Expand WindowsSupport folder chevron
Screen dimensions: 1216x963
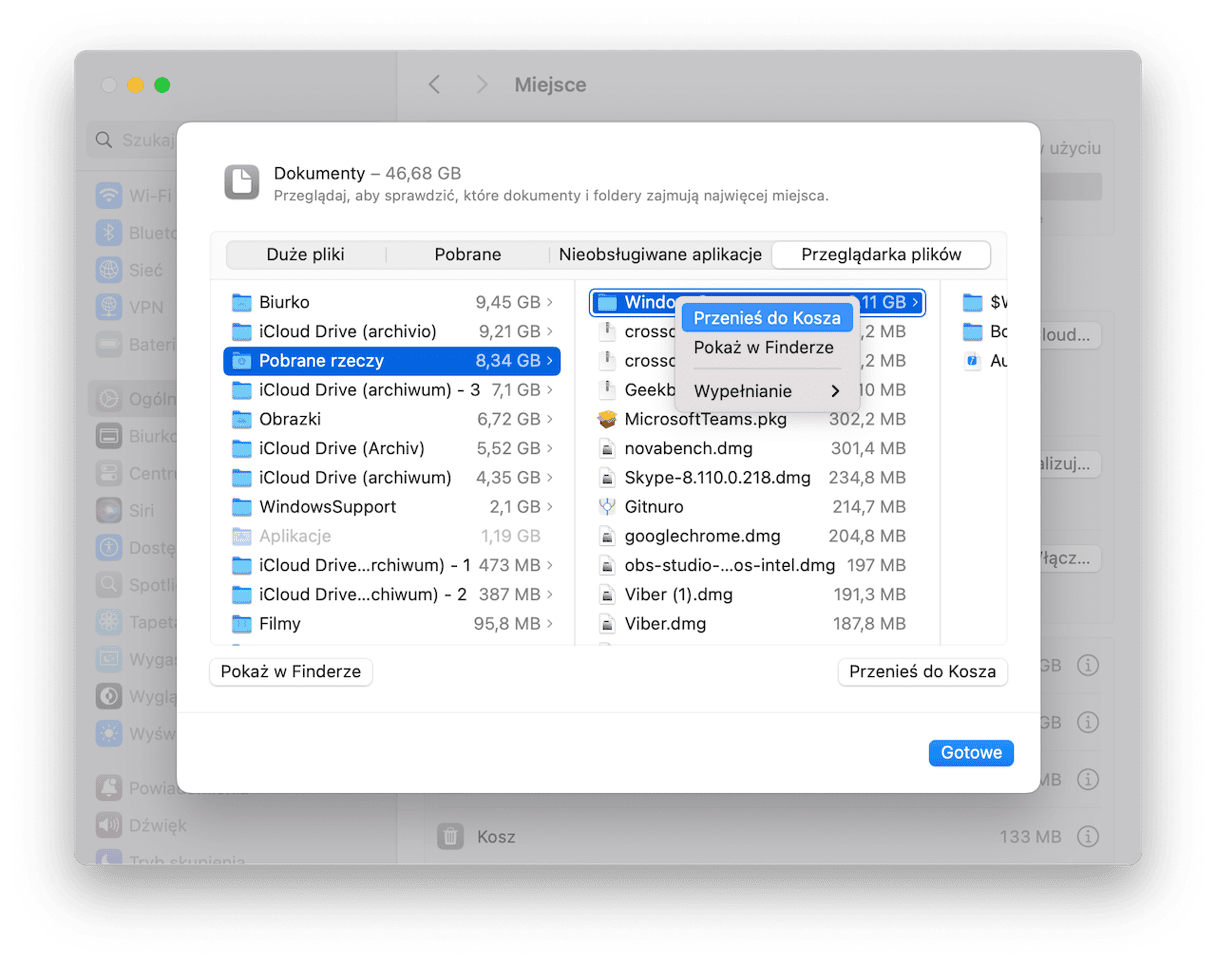[550, 507]
